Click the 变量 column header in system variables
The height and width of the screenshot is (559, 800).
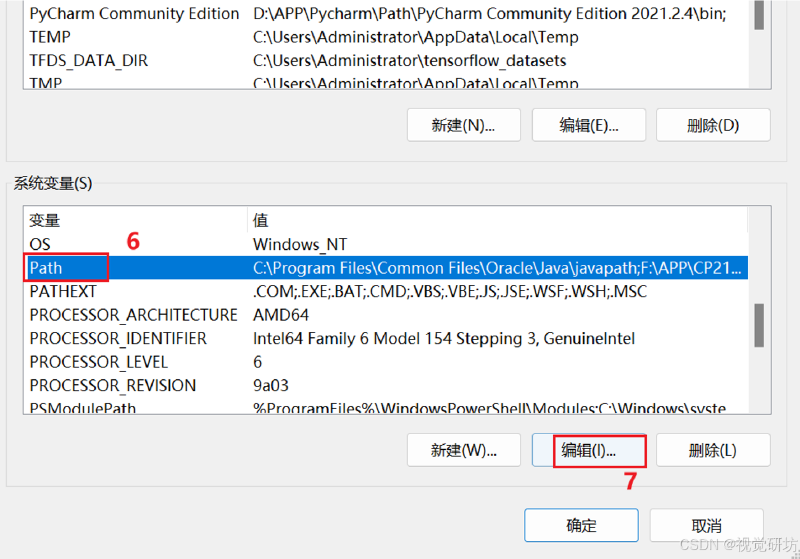[x=135, y=220]
